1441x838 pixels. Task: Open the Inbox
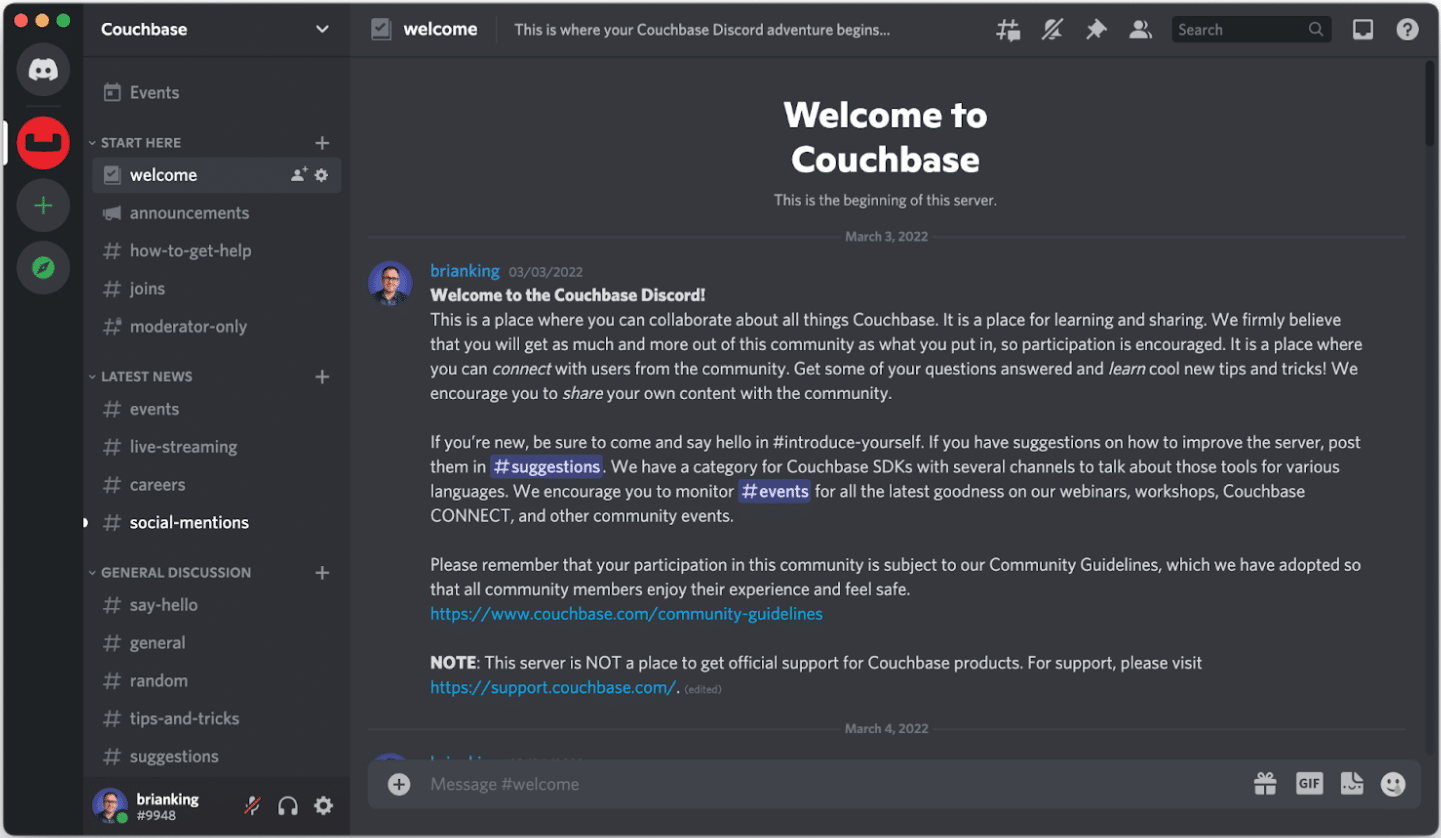coord(1362,29)
